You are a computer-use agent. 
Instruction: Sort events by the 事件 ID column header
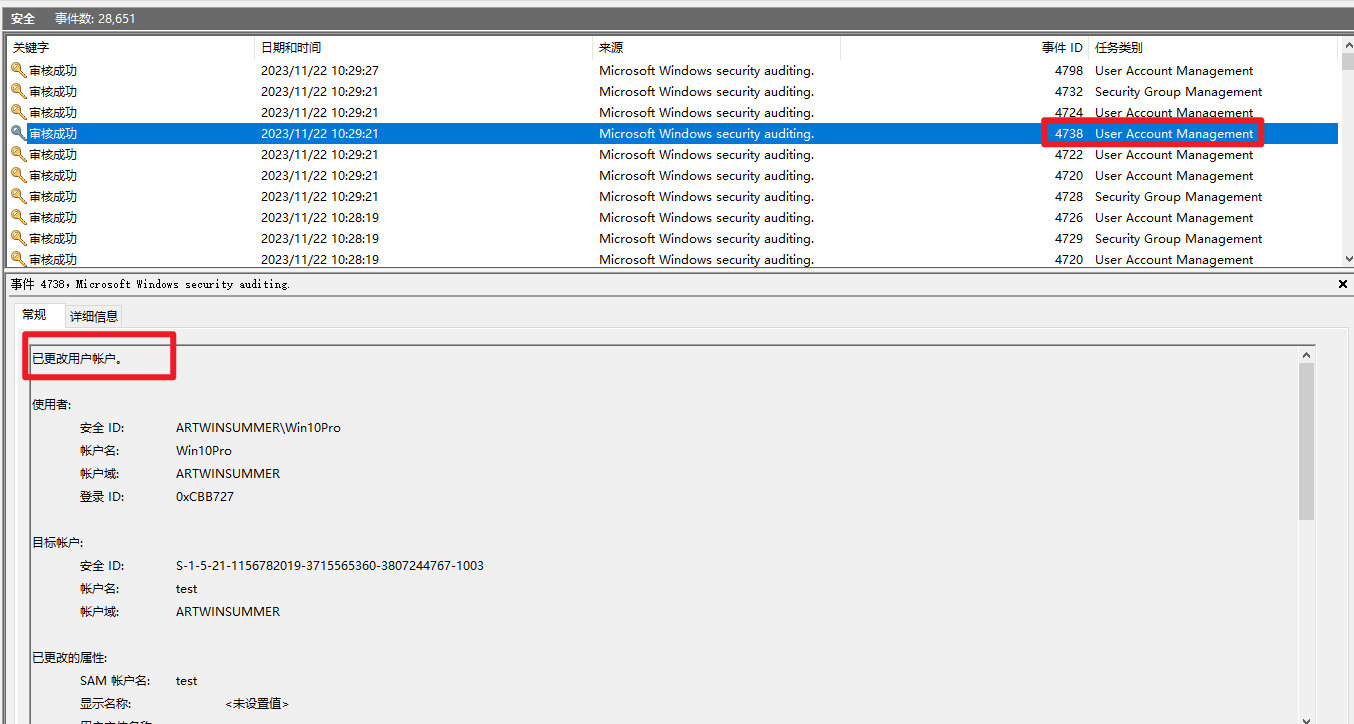pos(964,48)
